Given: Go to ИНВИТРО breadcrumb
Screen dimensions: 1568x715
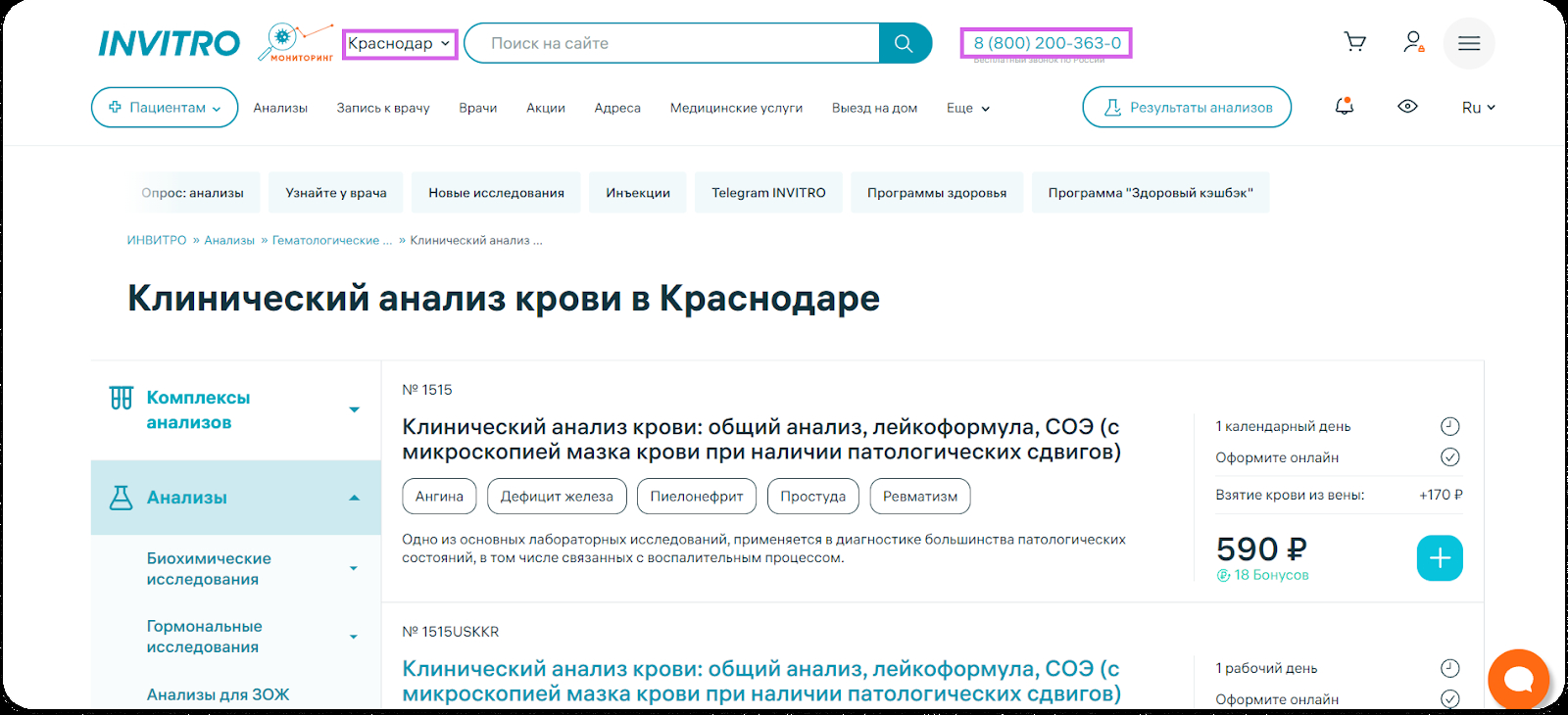Looking at the screenshot, I should coord(157,240).
